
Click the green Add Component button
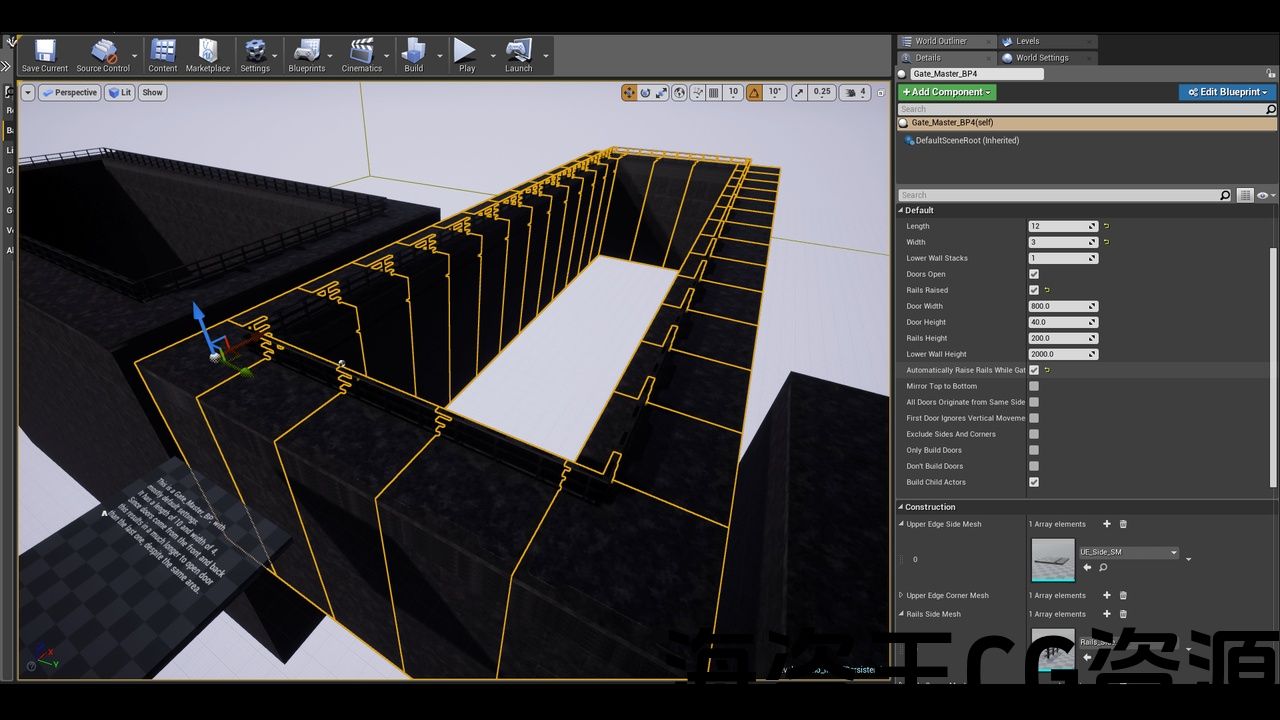coord(946,92)
